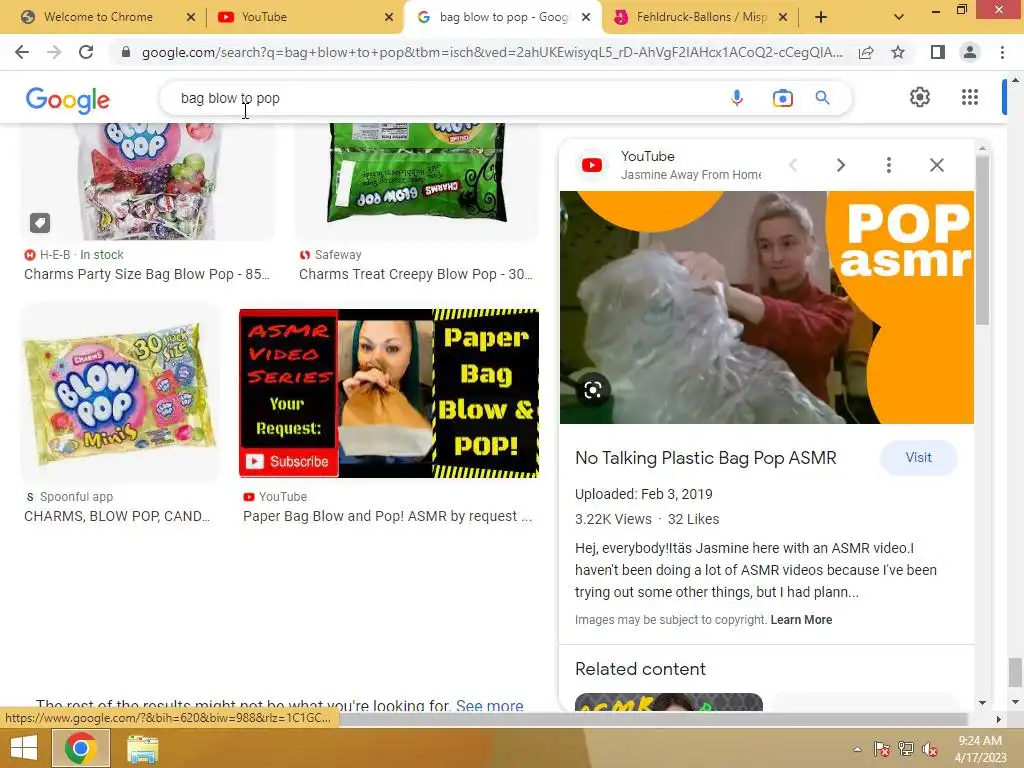
Task: Open CHARMS, BLOW POP, CAND... Spoonful result
Action: (117, 516)
